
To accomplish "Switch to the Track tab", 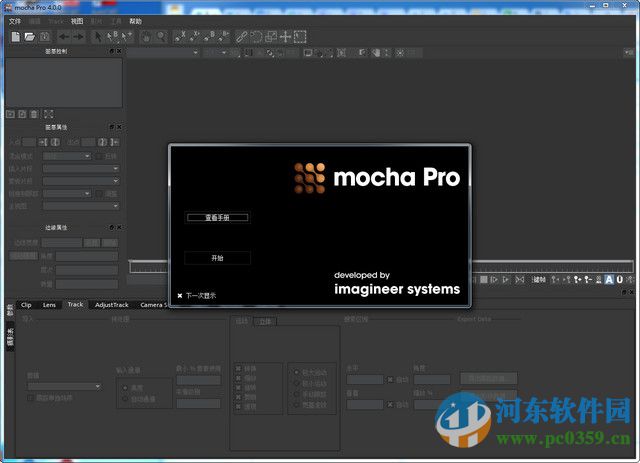I will [x=76, y=305].
